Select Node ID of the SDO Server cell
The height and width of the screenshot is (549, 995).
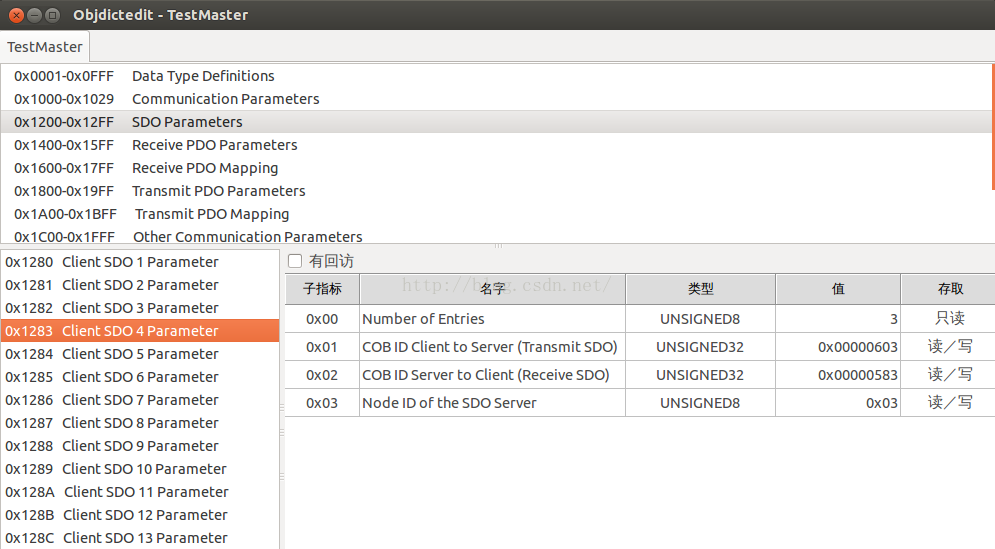click(x=492, y=402)
